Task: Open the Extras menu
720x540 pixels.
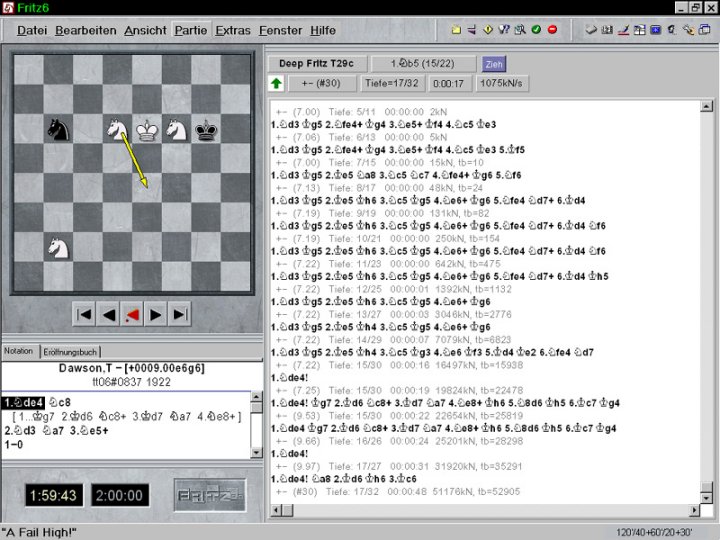Action: coord(233,30)
